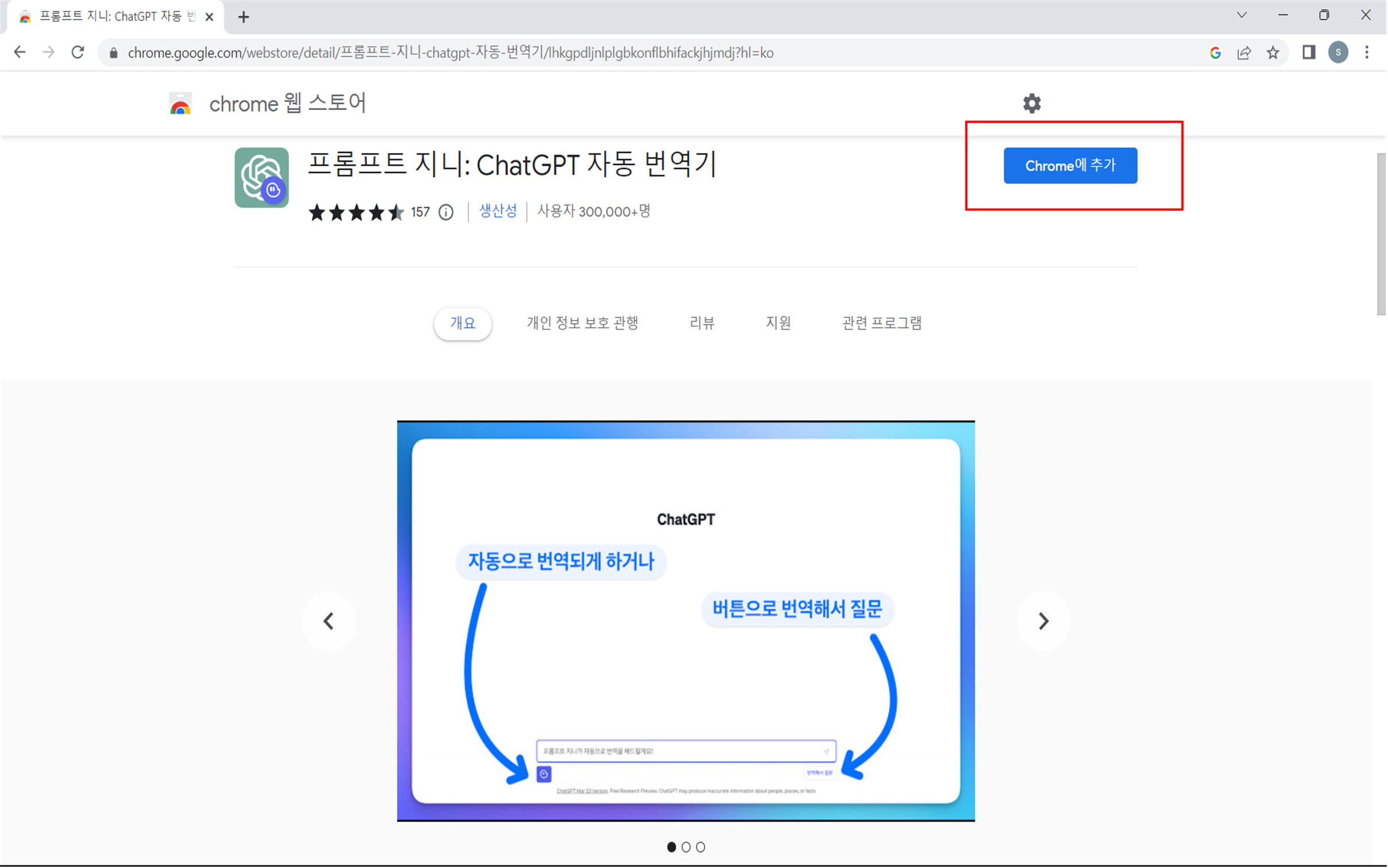Screen dimensions: 1388x868
Task: Click the Chrome web store rainbow logo
Action: pyautogui.click(x=180, y=104)
